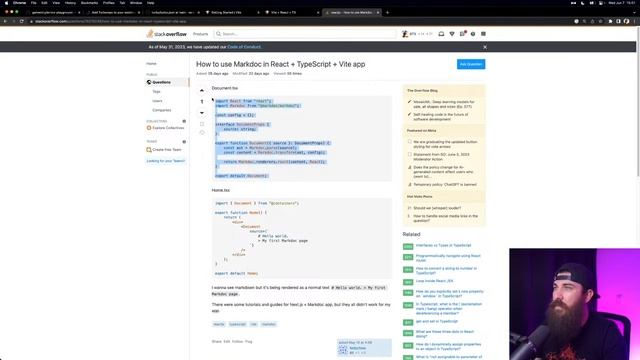Dismiss the Code of Conduct banner
Viewport: 640px width, 360px height.
click(x=485, y=47)
